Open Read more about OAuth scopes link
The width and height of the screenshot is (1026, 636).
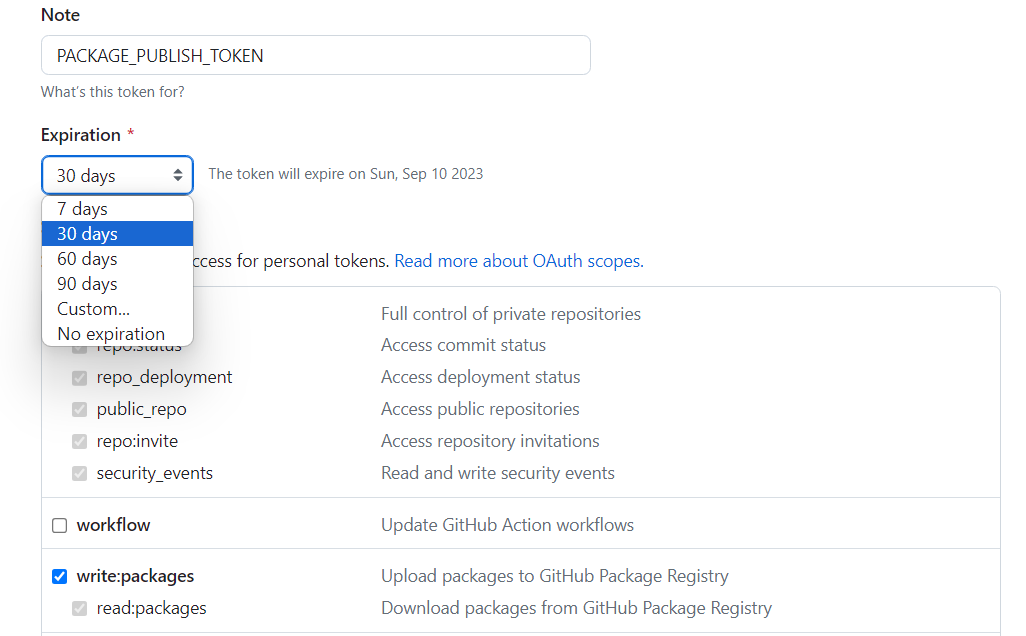[519, 261]
